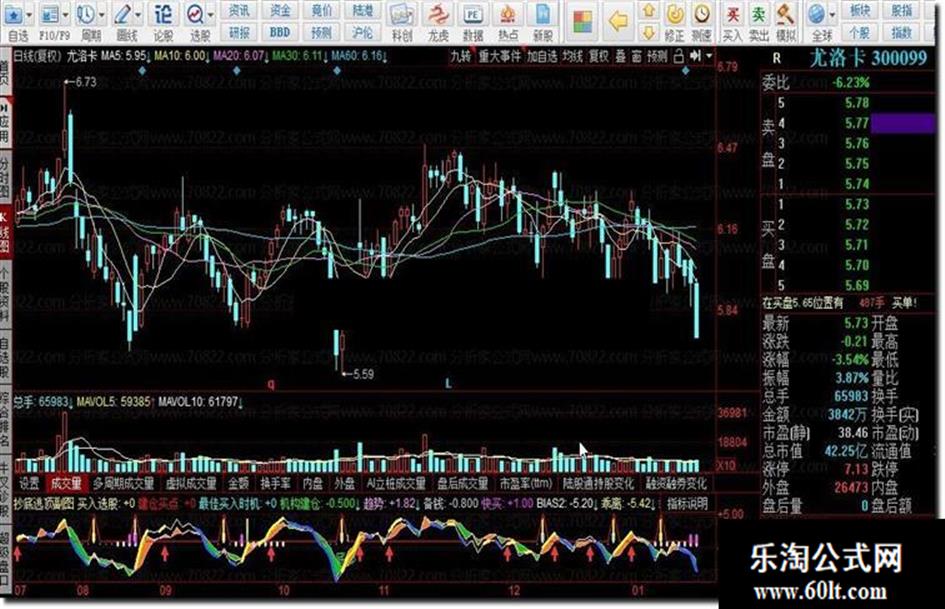Select the 周期 clock period icon

[86, 15]
